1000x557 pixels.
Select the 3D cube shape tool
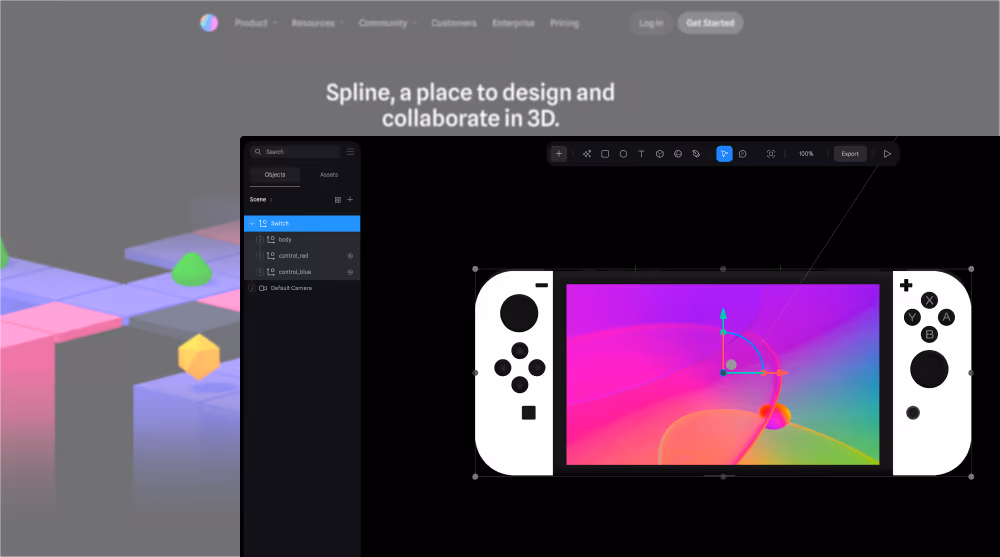[x=660, y=154]
